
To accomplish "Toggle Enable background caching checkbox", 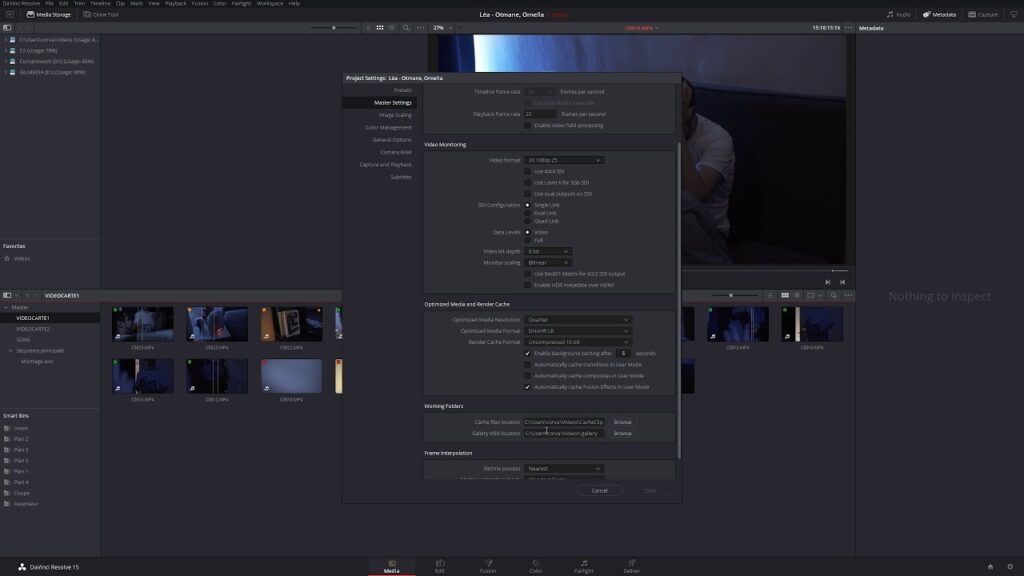I will 528,353.
